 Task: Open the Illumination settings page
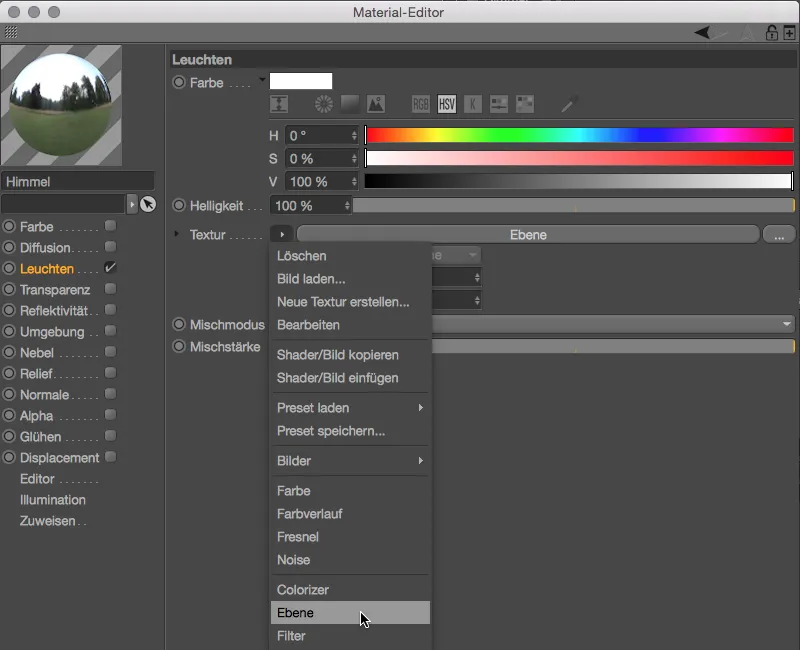point(53,499)
